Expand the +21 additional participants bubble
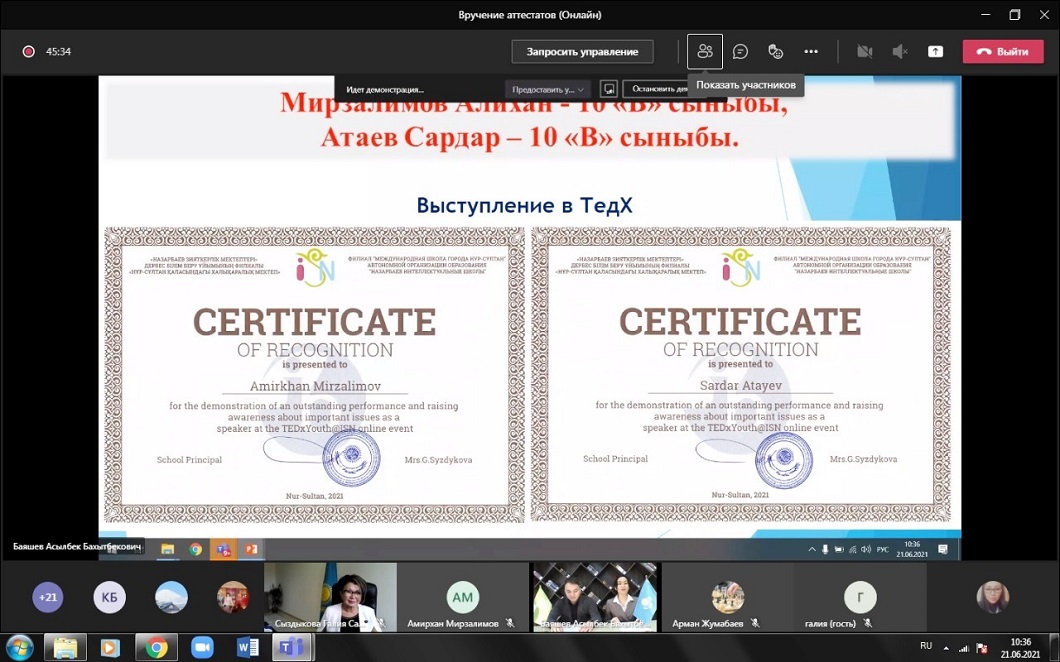The image size is (1060, 662). click(47, 598)
